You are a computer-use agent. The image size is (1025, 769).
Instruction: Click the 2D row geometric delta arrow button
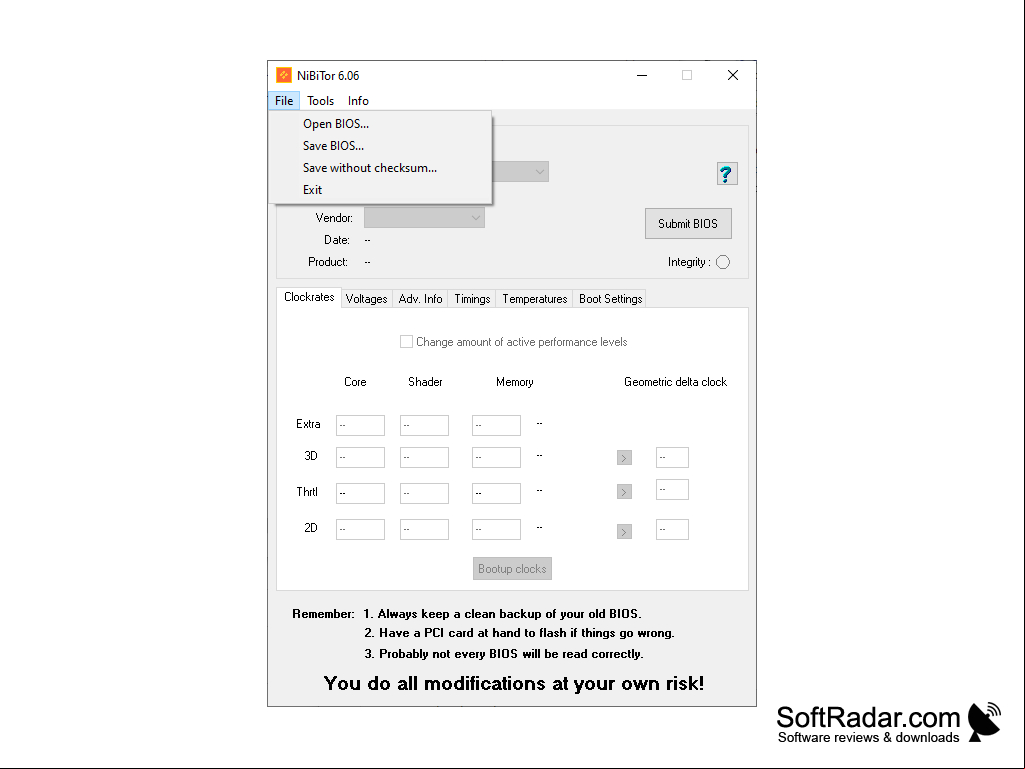(x=624, y=532)
